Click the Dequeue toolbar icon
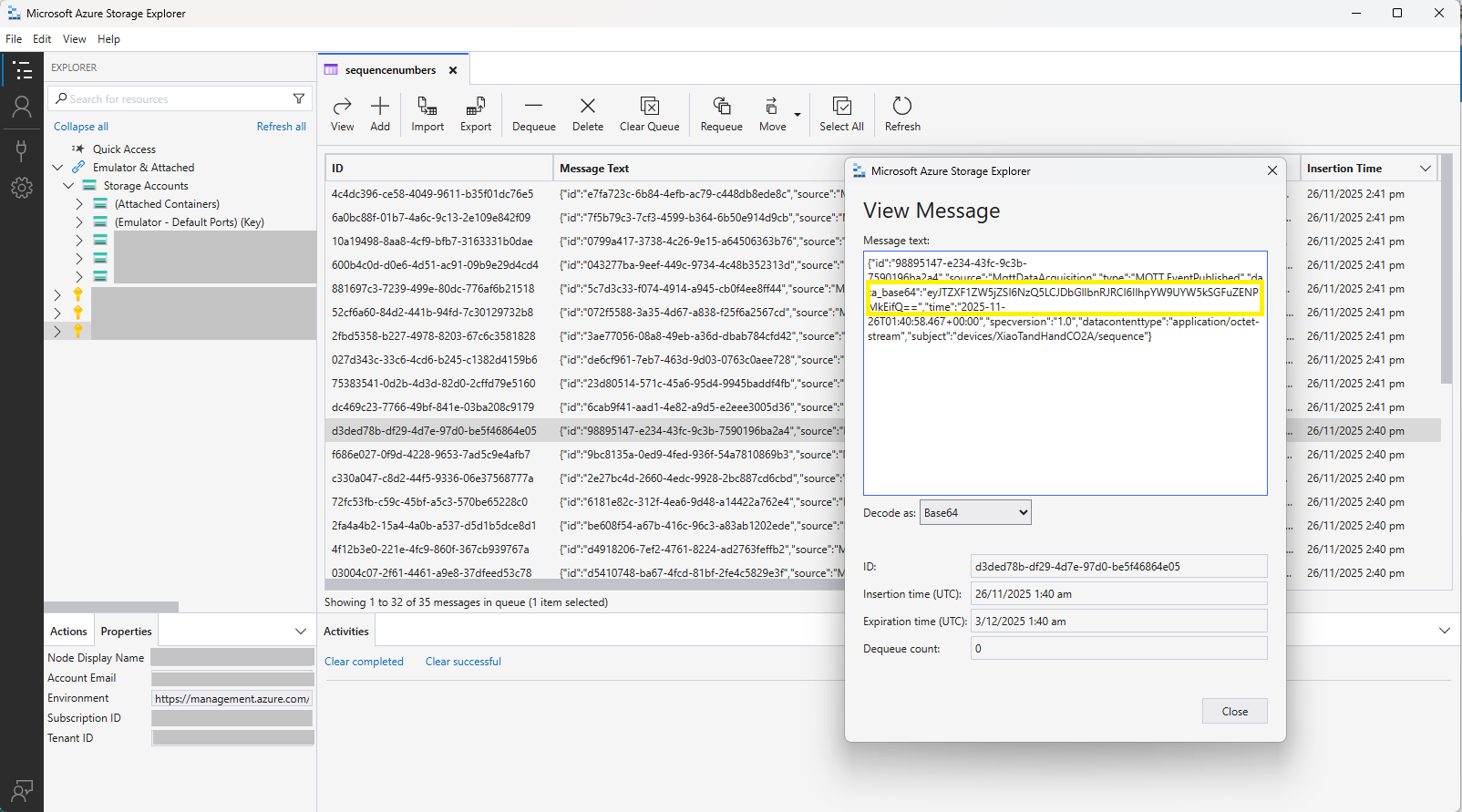This screenshot has height=812, width=1462. 533,107
